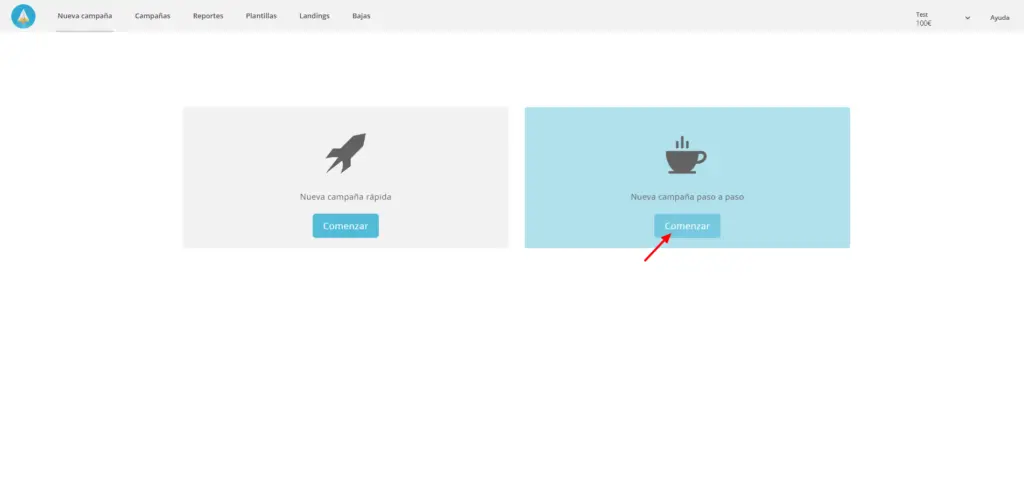Open the Reportes menu item

click(208, 17)
